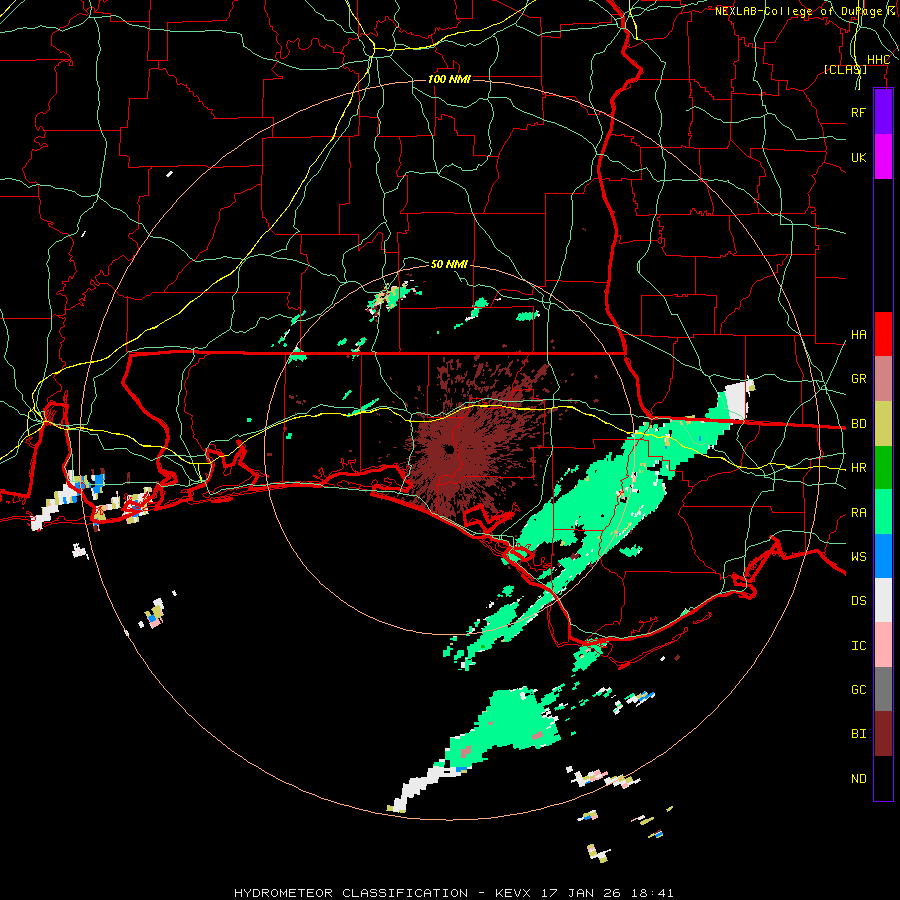The image size is (900, 900).
Task: Click the DS dry snow white swatch
Action: (883, 600)
